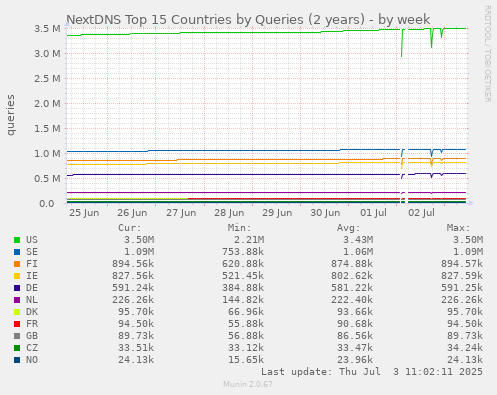Viewport: 497px width, 395px height.
Task: Click the 'queries' vertical axis label
Action: (10, 115)
